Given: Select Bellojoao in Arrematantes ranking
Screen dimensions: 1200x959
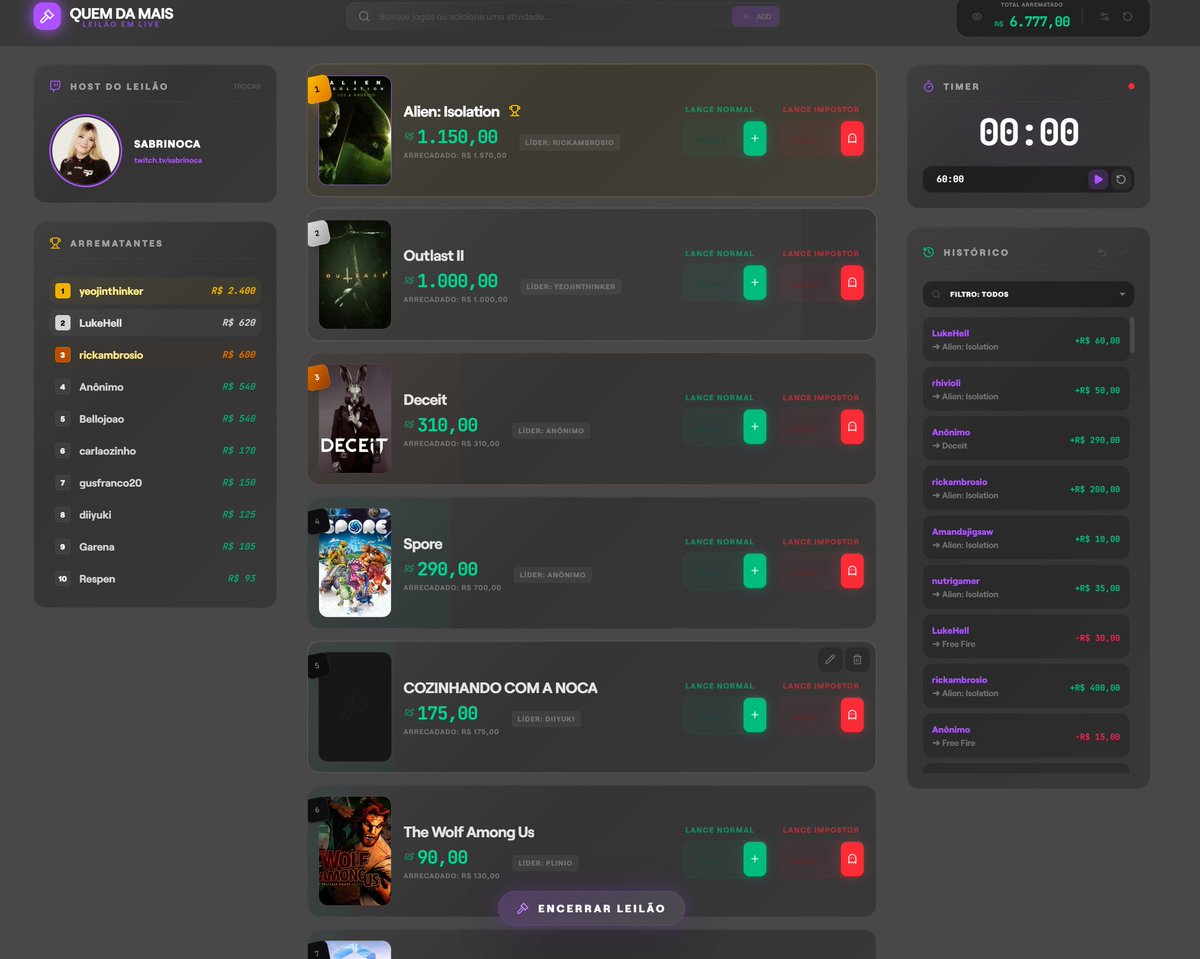Looking at the screenshot, I should 155,419.
